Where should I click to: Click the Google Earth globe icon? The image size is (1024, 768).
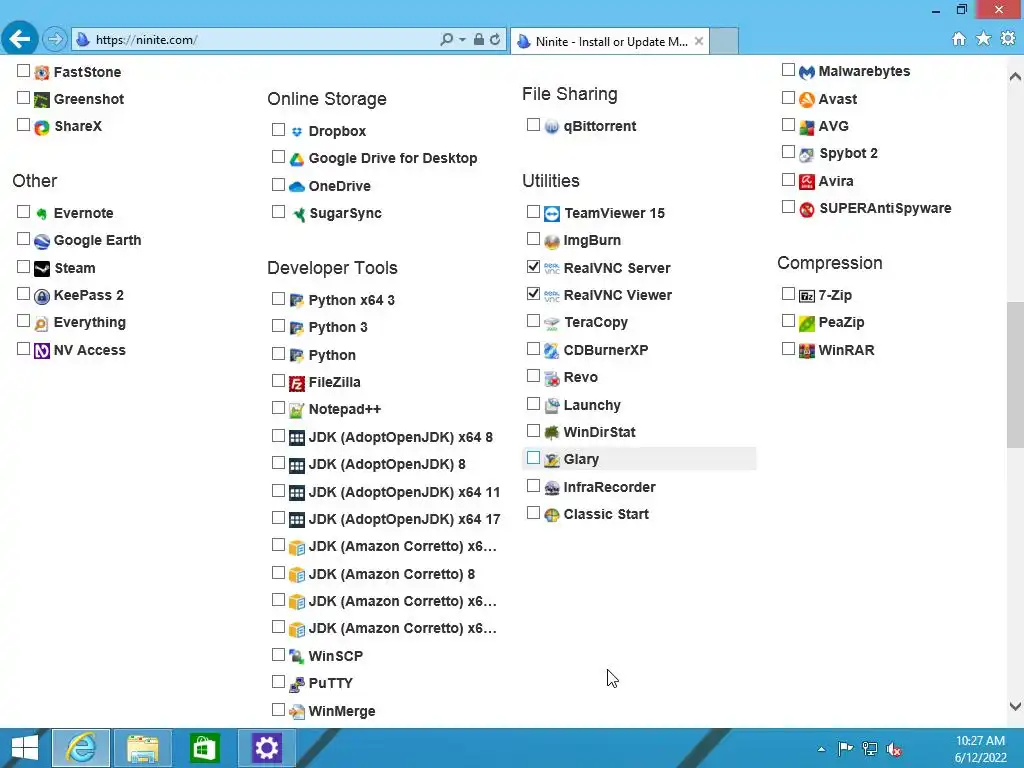click(42, 241)
